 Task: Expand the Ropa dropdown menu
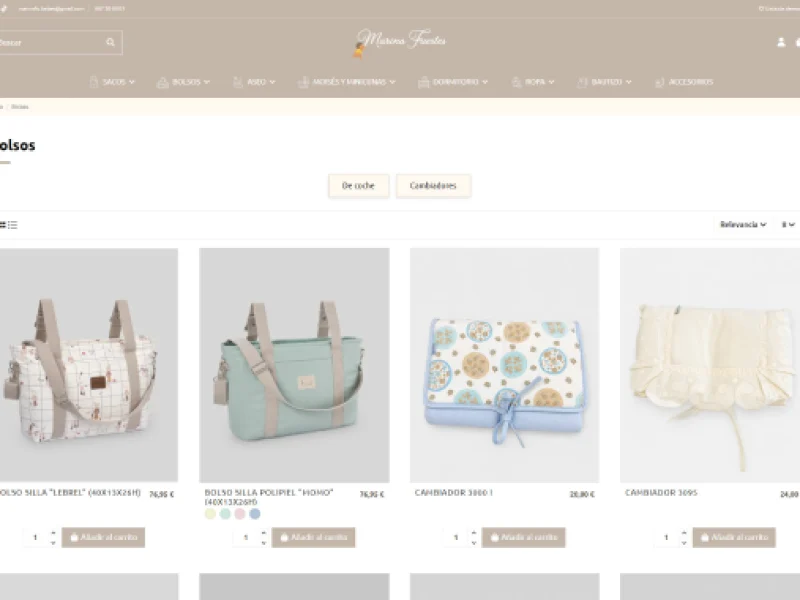552,82
